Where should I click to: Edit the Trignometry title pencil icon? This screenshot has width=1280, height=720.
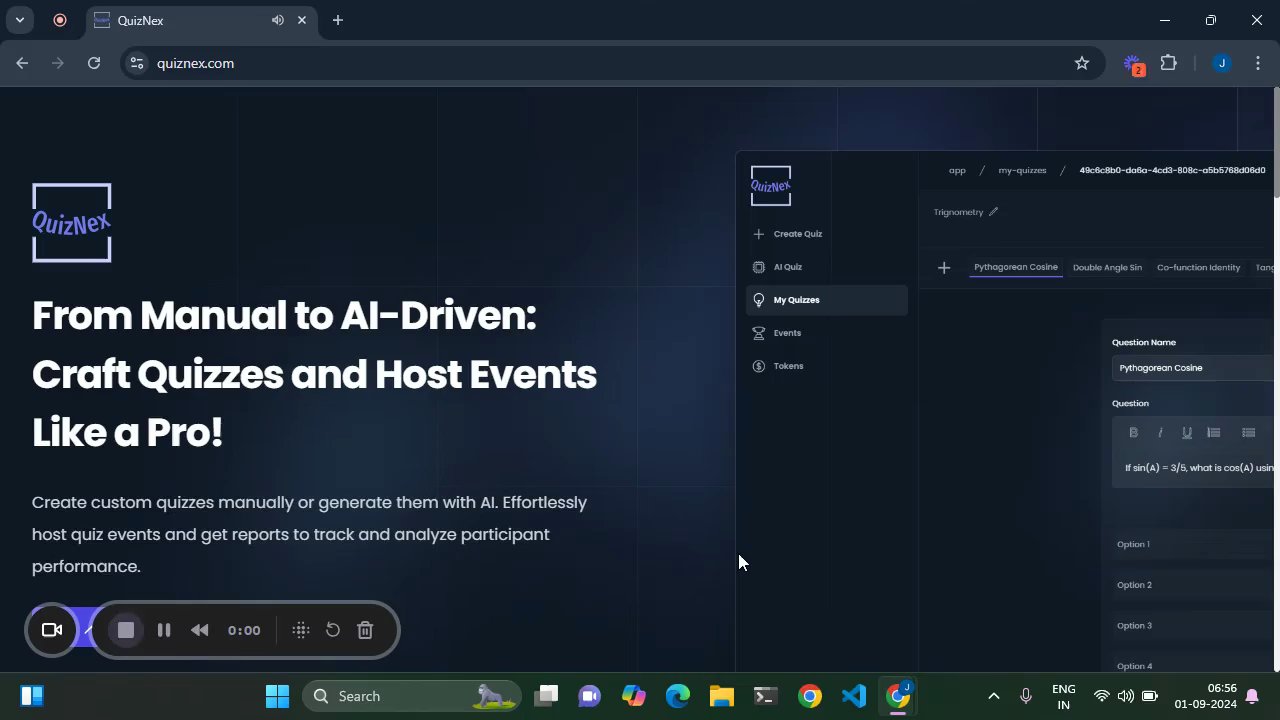tap(993, 212)
